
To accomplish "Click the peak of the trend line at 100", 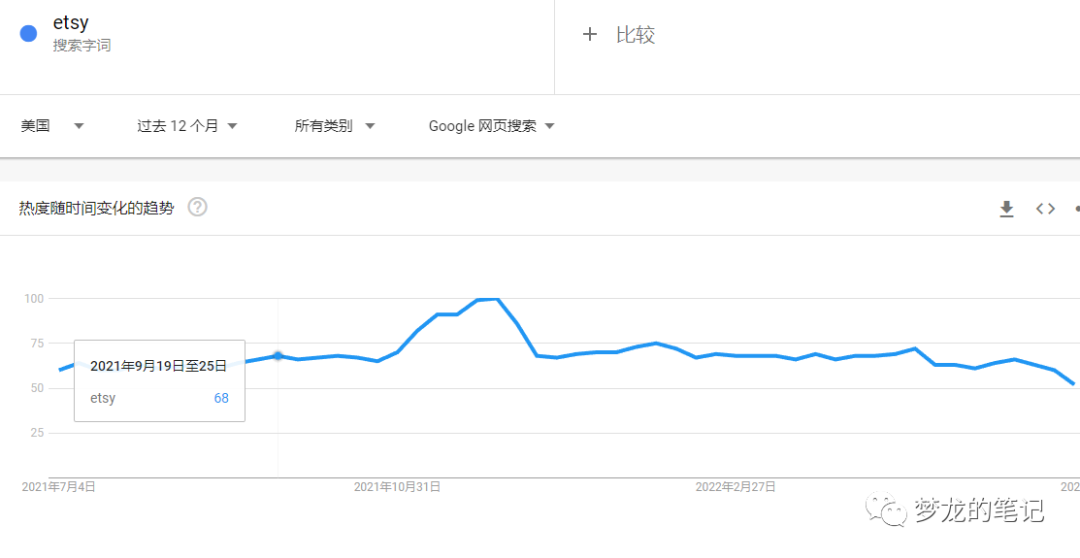I will [x=497, y=299].
